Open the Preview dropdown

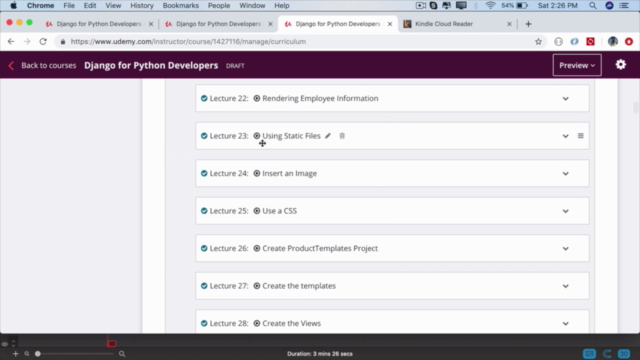tap(577, 65)
